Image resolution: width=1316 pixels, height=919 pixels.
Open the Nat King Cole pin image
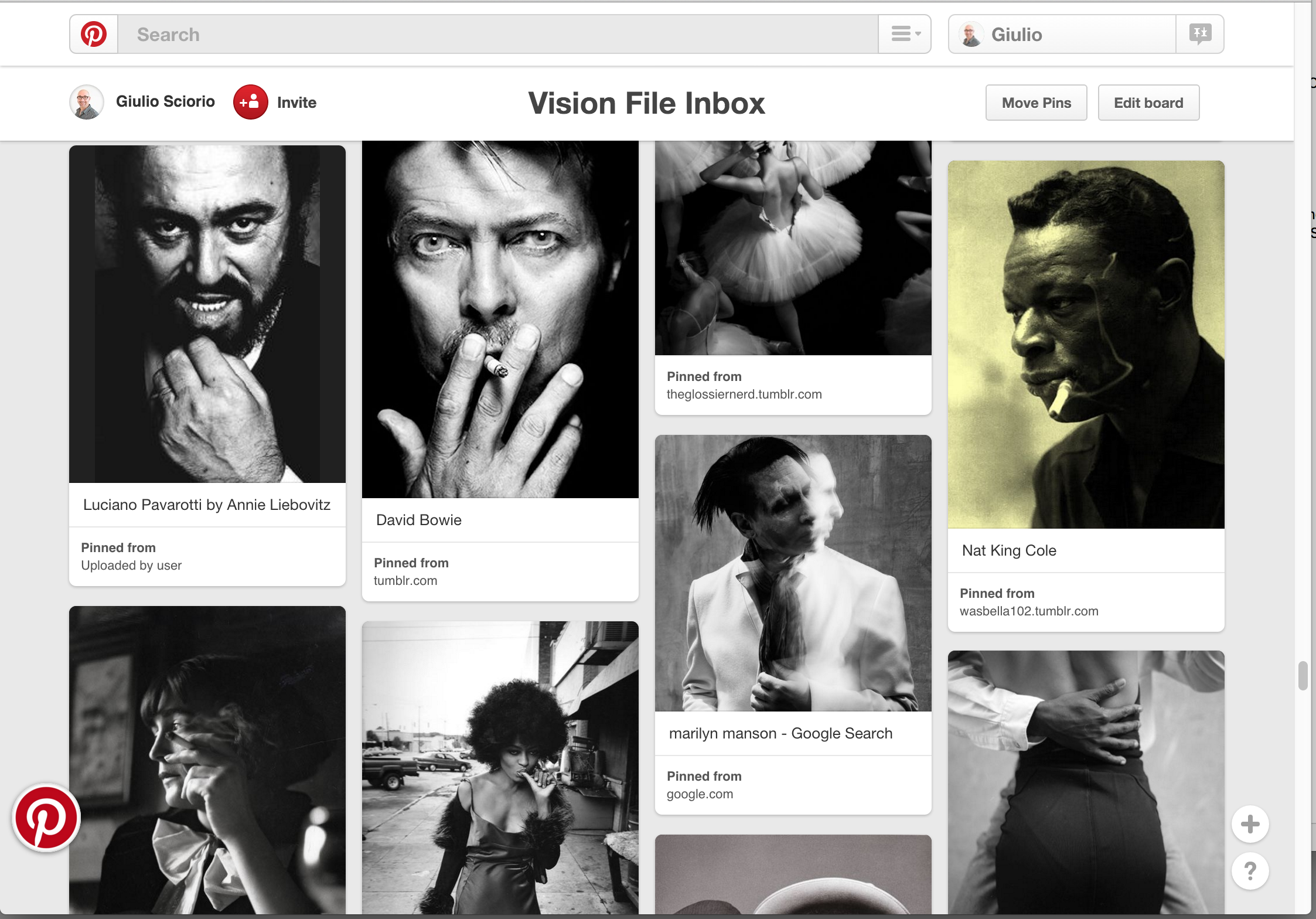pyautogui.click(x=1086, y=345)
